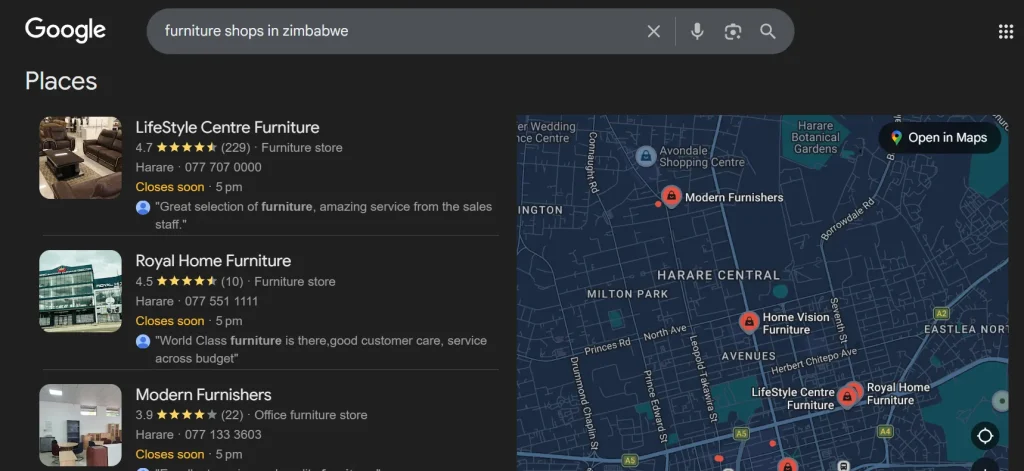Image resolution: width=1024 pixels, height=471 pixels.
Task: View Modern Furnishers office thumbnail
Action: (x=80, y=425)
